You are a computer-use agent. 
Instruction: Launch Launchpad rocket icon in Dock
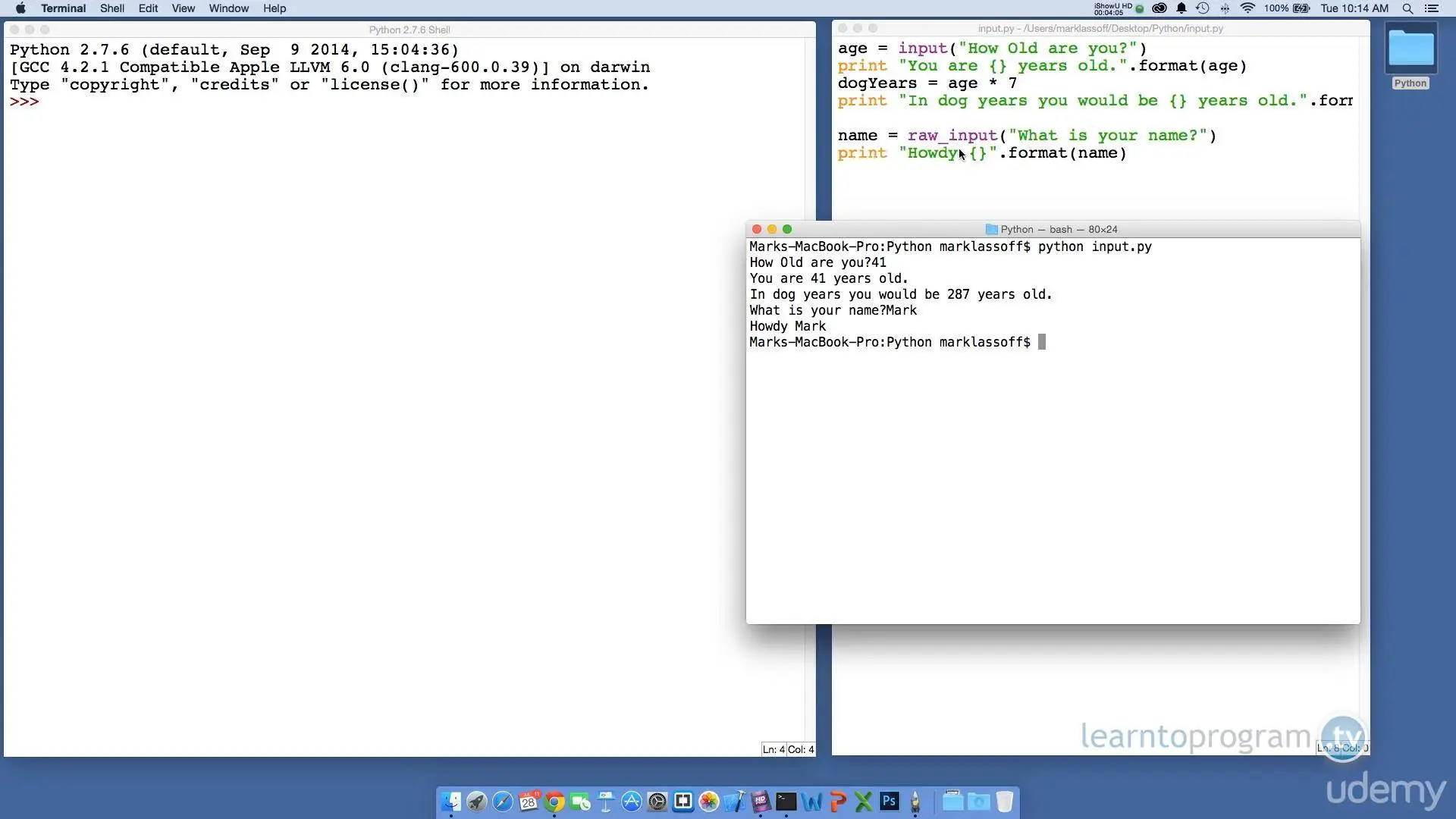tap(477, 802)
